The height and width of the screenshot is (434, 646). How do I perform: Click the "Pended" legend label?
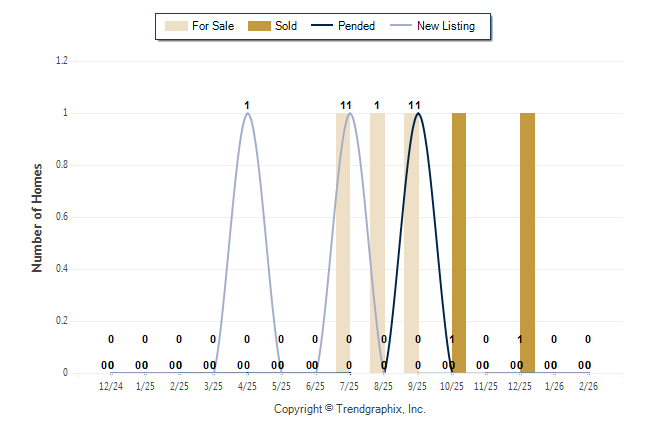(357, 26)
